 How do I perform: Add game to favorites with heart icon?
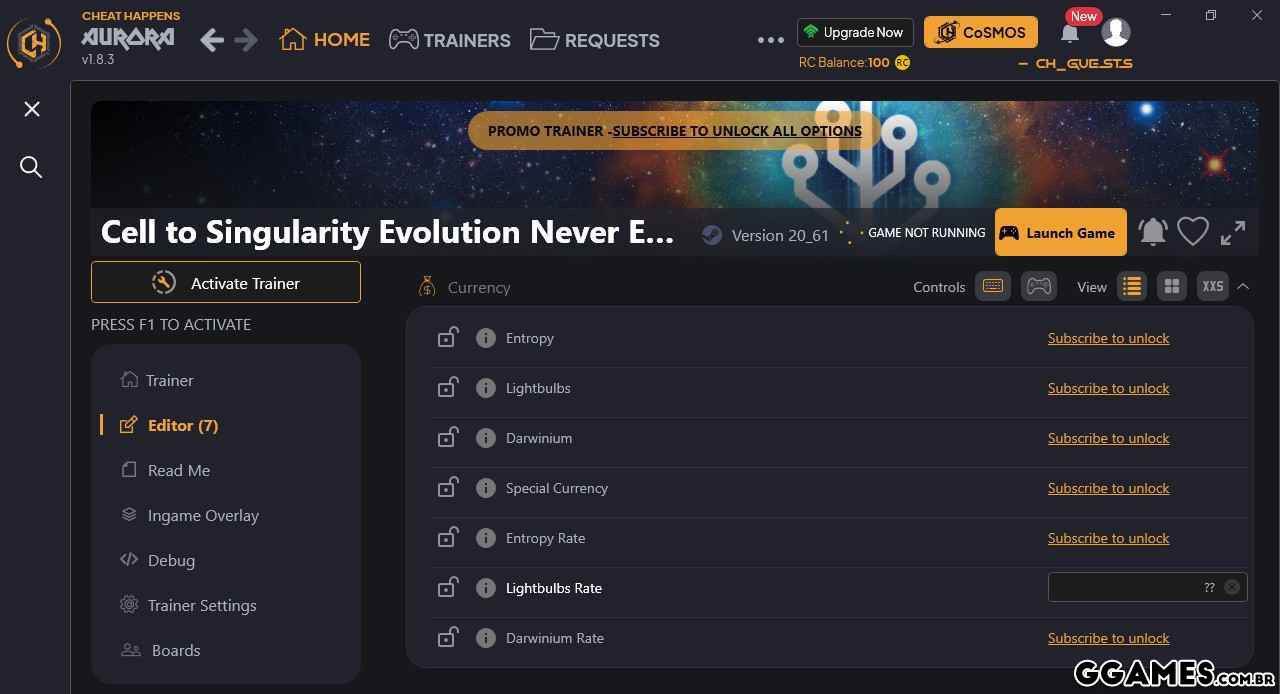pos(1193,232)
